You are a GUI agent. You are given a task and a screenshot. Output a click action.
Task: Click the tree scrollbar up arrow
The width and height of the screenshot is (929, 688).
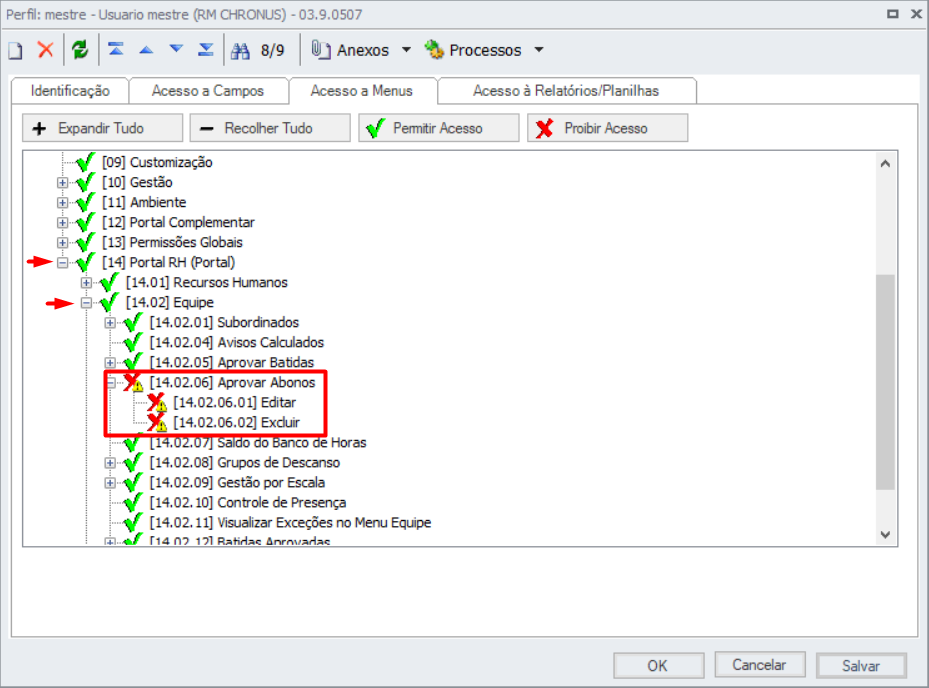[x=885, y=164]
